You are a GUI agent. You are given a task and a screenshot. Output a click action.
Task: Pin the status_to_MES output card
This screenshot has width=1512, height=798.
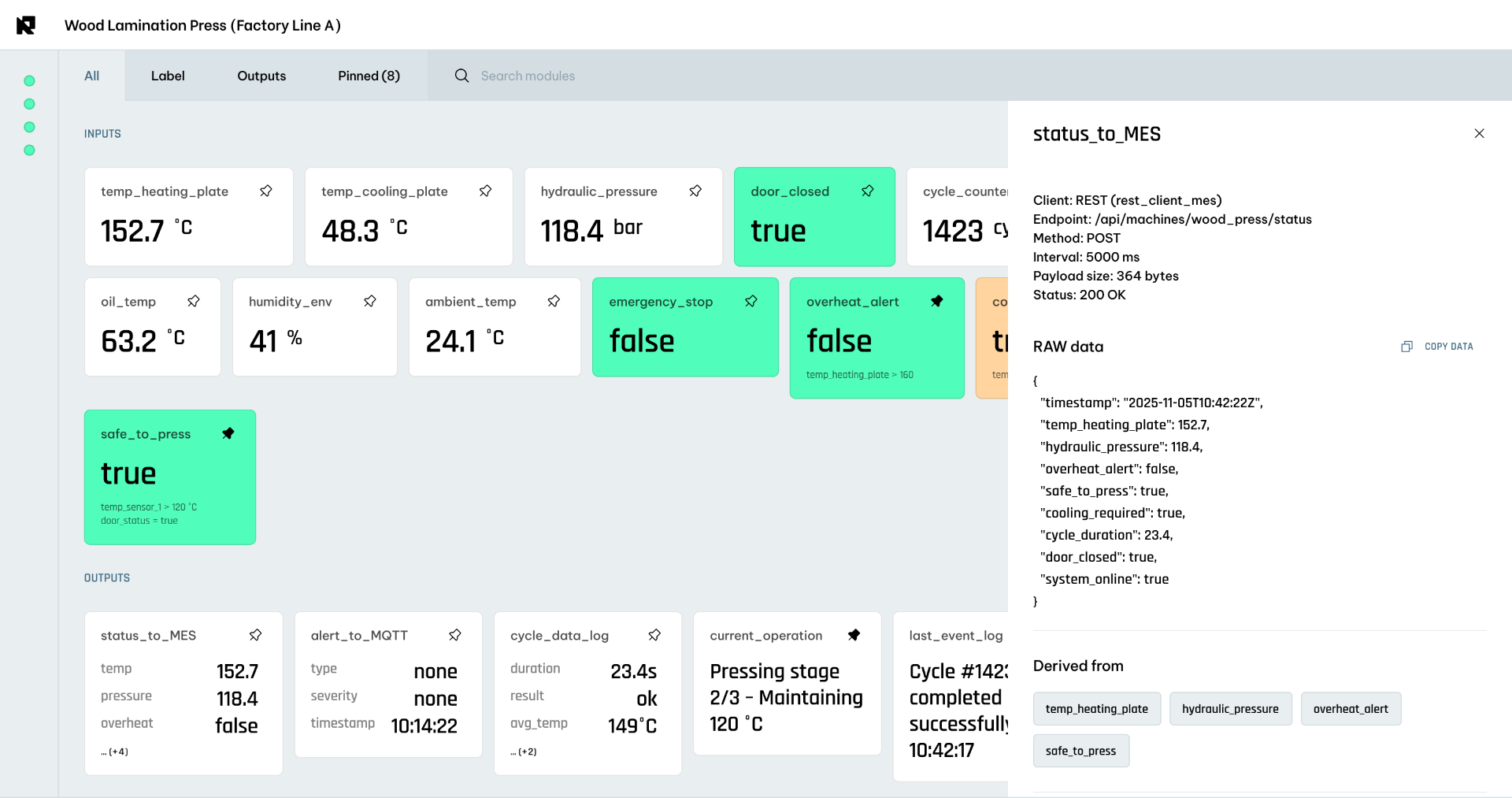(255, 636)
